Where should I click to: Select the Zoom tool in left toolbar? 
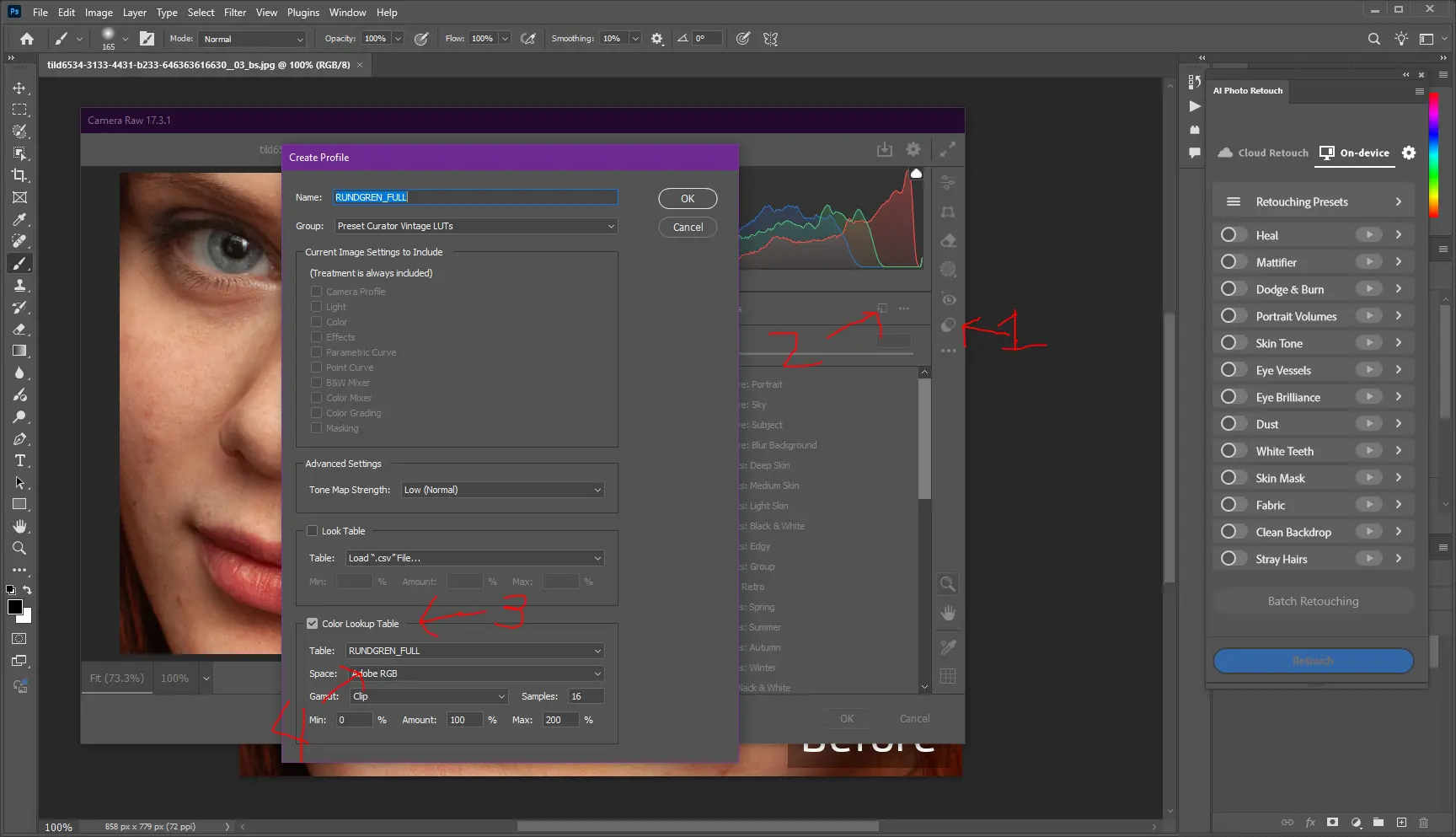19,548
